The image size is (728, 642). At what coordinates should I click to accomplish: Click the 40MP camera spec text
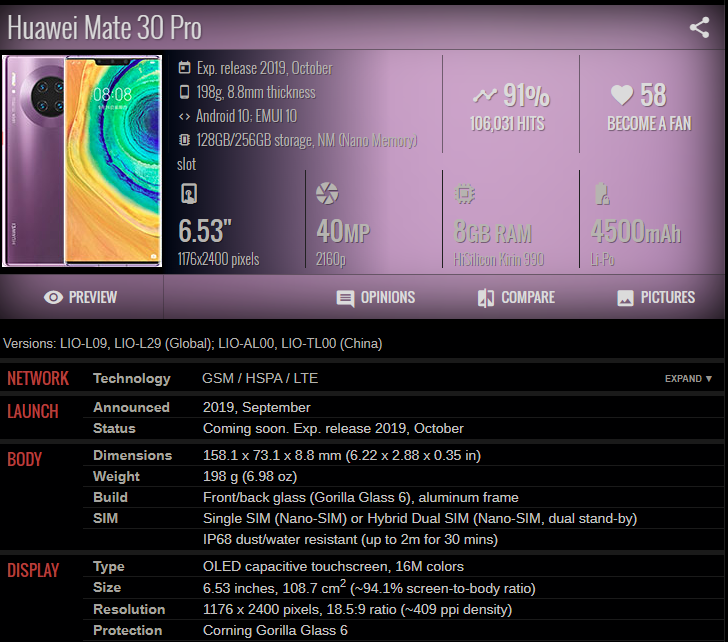pyautogui.click(x=343, y=231)
